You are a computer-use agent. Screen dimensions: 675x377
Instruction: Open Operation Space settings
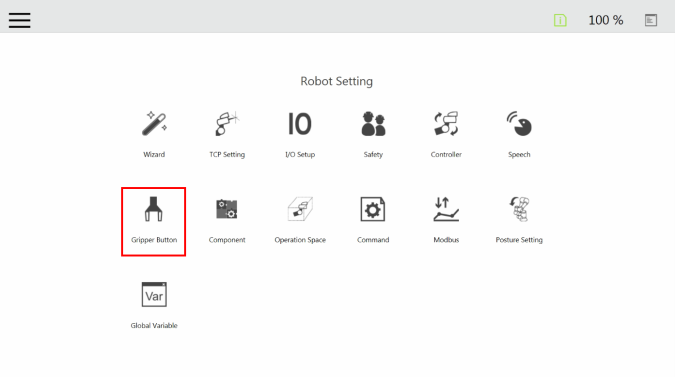[300, 209]
